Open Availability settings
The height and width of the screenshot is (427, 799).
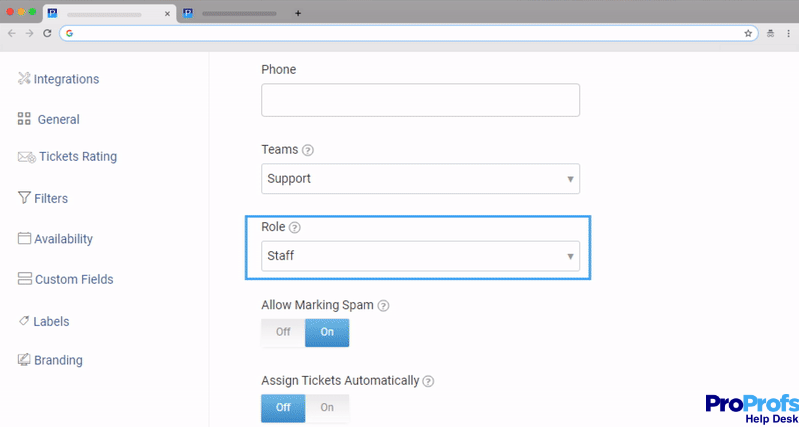(x=63, y=239)
